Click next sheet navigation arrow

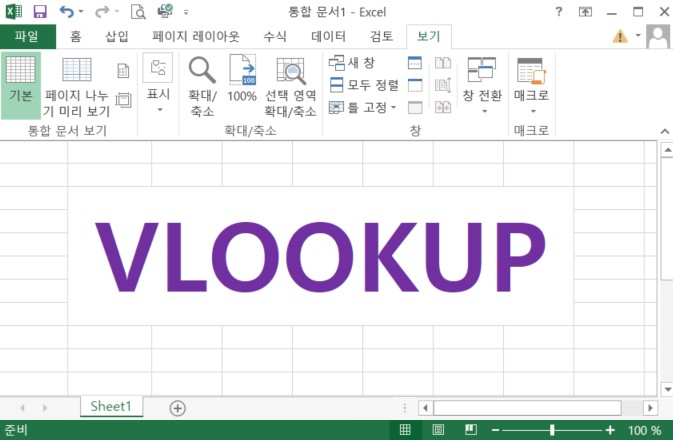pyautogui.click(x=45, y=408)
